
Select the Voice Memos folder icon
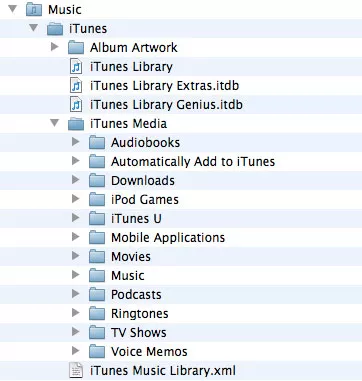[97, 352]
